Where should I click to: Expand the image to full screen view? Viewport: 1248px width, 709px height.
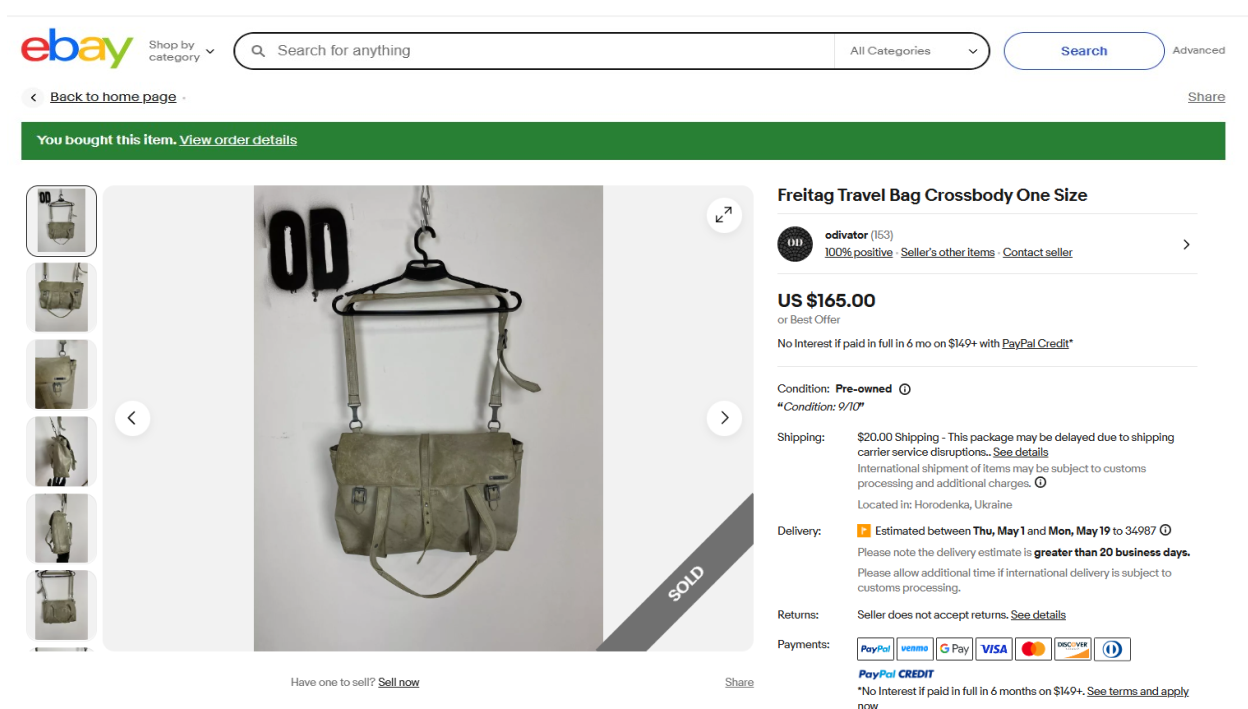[723, 214]
